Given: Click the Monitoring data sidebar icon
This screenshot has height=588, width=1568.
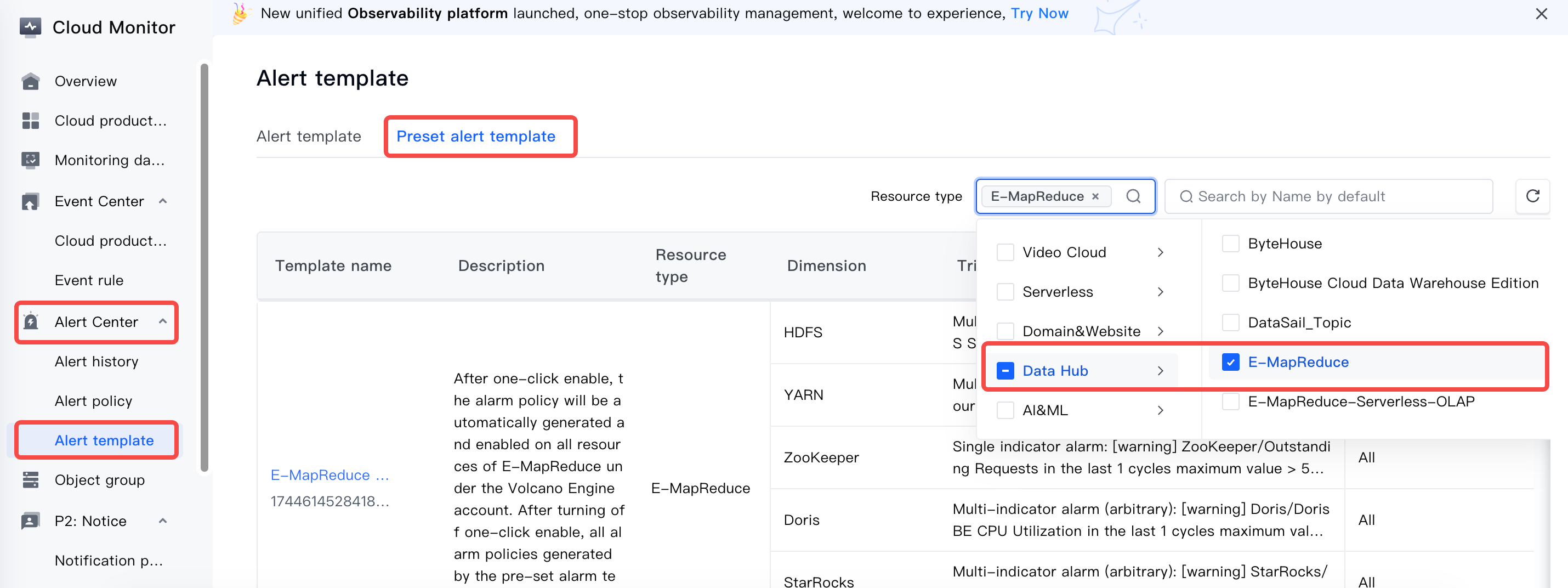Looking at the screenshot, I should pos(31,160).
